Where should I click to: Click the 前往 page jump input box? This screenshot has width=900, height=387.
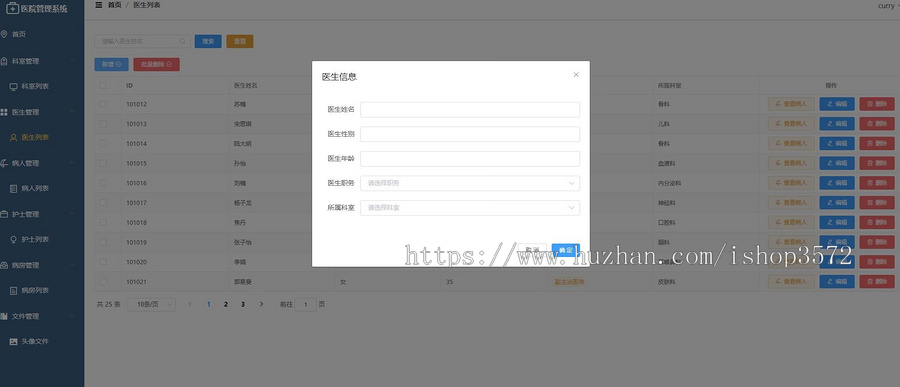pyautogui.click(x=305, y=304)
